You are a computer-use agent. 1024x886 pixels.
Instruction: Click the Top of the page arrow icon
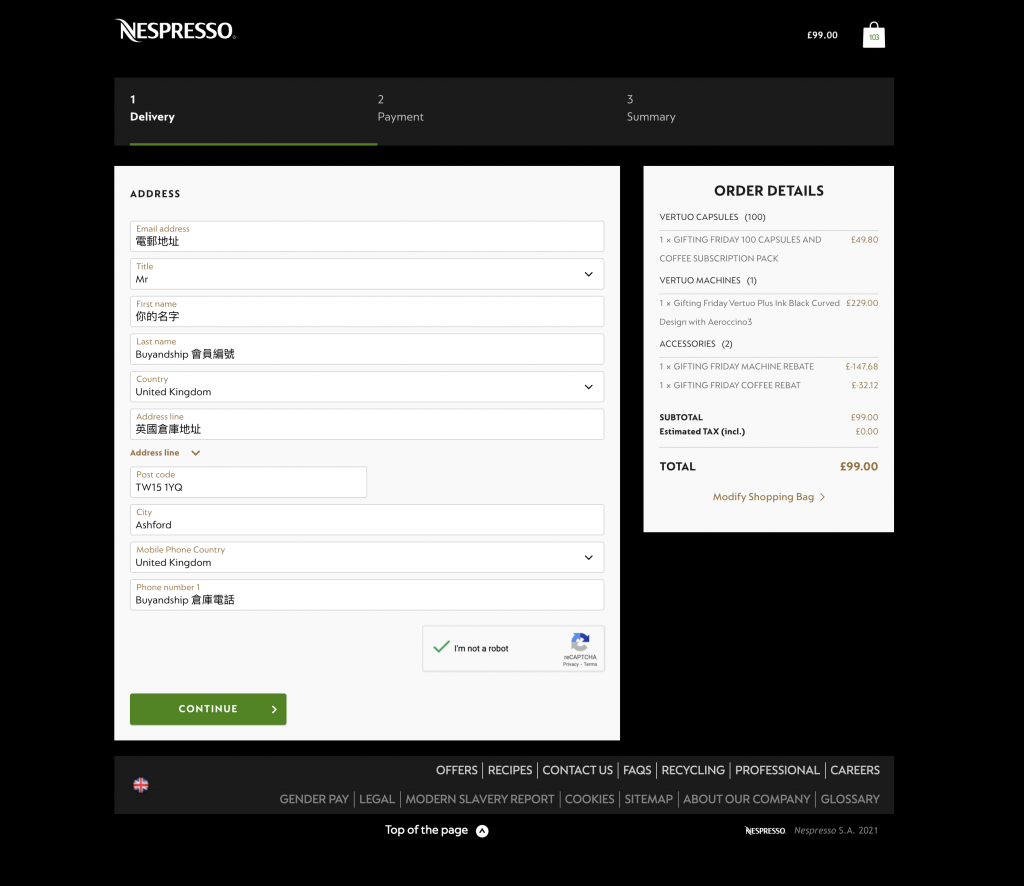[482, 830]
